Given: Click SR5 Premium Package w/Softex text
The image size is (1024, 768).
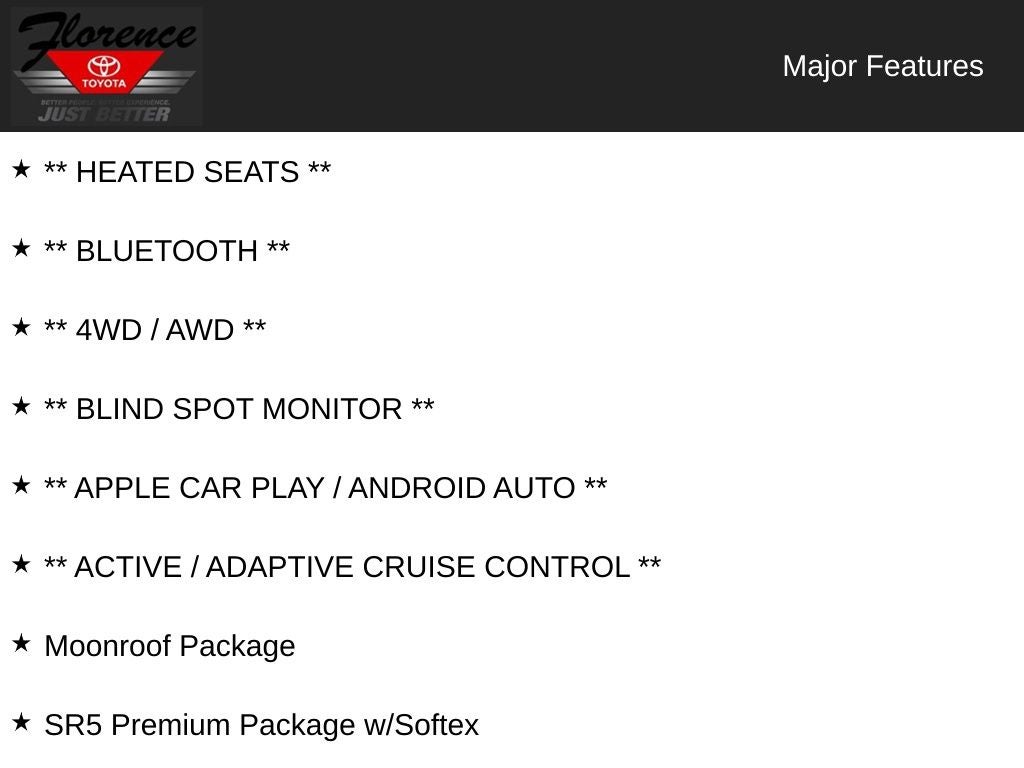Looking at the screenshot, I should tap(261, 725).
